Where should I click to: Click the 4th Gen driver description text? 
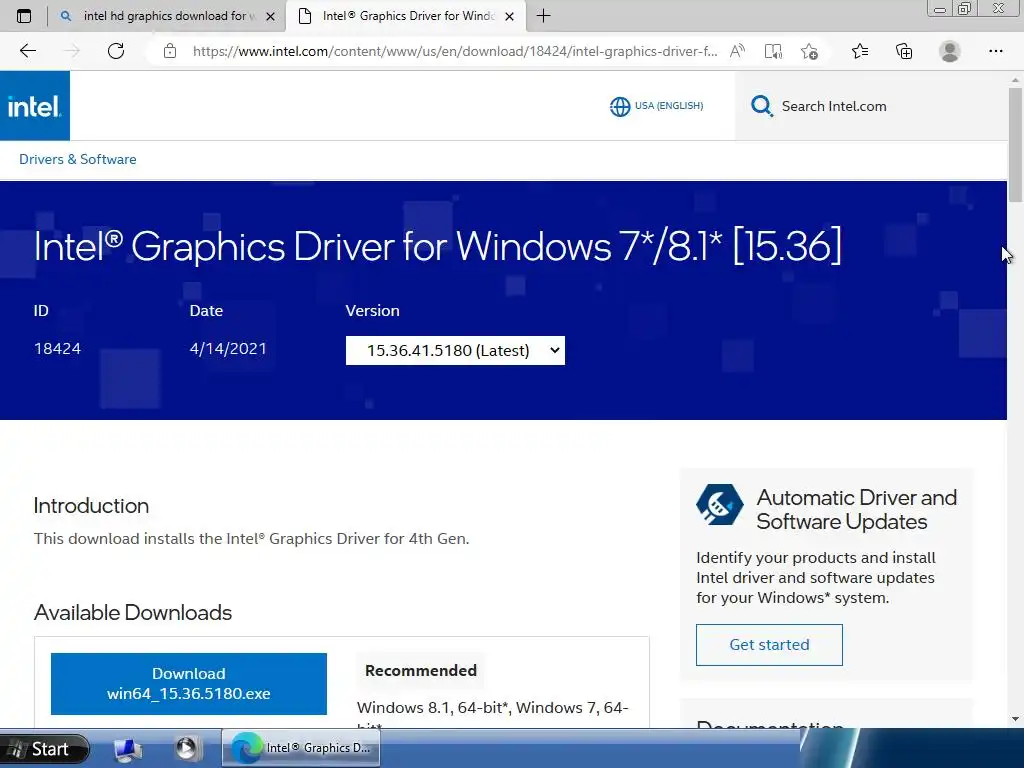(251, 539)
